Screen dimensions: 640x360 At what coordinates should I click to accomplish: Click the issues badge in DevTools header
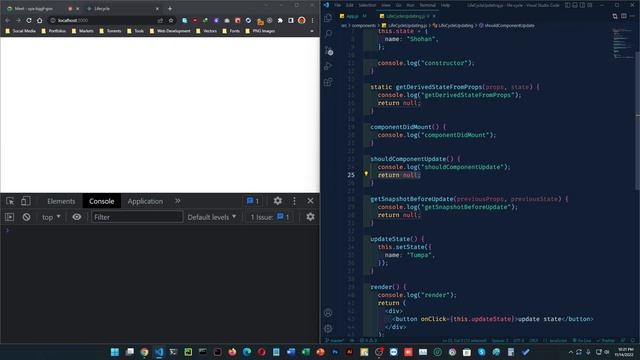click(x=253, y=201)
